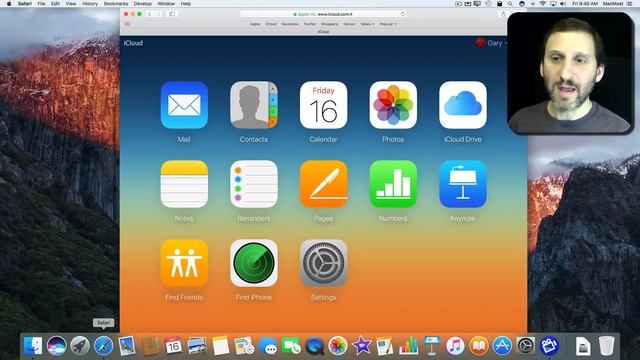Image resolution: width=640 pixels, height=360 pixels.
Task: Open iCloud Photos
Action: point(393,105)
